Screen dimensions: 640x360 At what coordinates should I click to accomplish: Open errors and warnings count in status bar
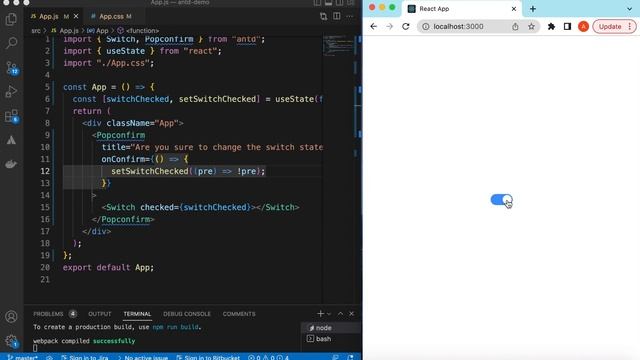click(268, 357)
